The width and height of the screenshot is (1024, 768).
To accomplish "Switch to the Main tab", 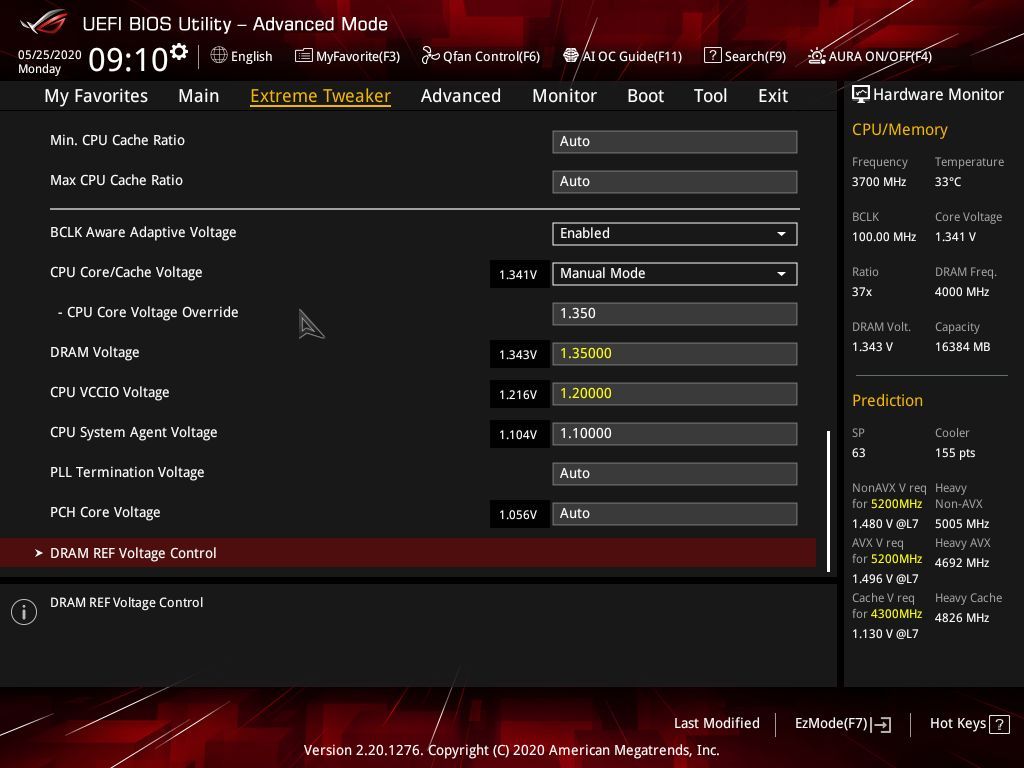I will pyautogui.click(x=199, y=96).
